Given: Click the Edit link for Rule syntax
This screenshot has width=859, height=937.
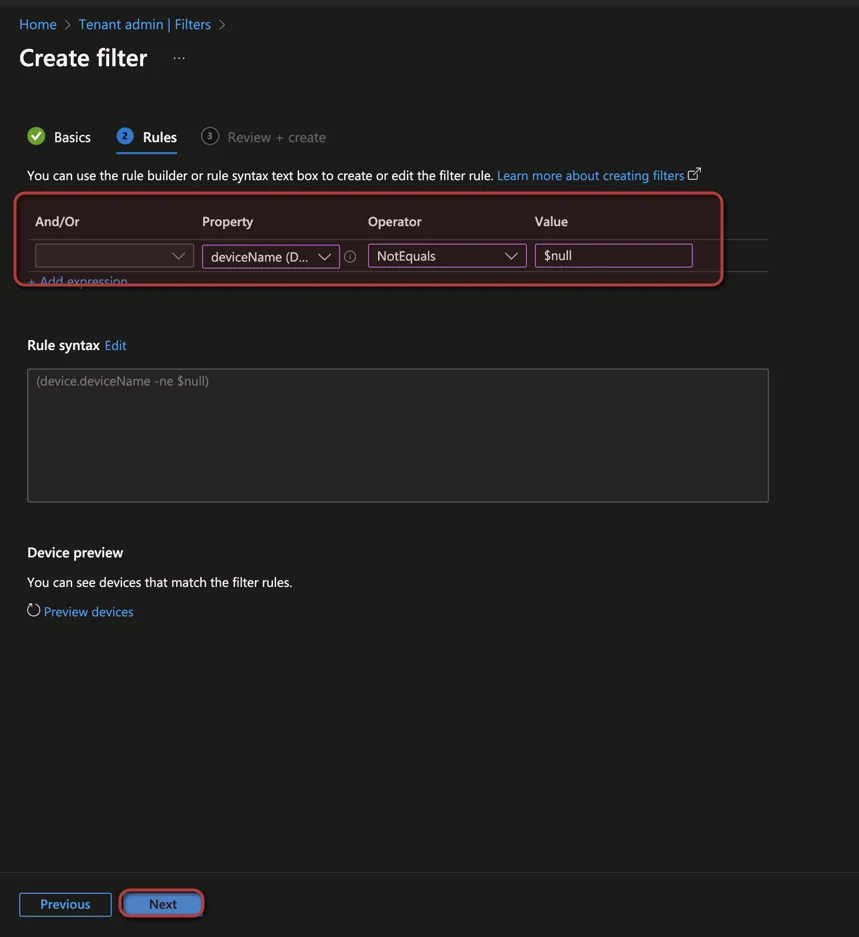Looking at the screenshot, I should pyautogui.click(x=115, y=345).
